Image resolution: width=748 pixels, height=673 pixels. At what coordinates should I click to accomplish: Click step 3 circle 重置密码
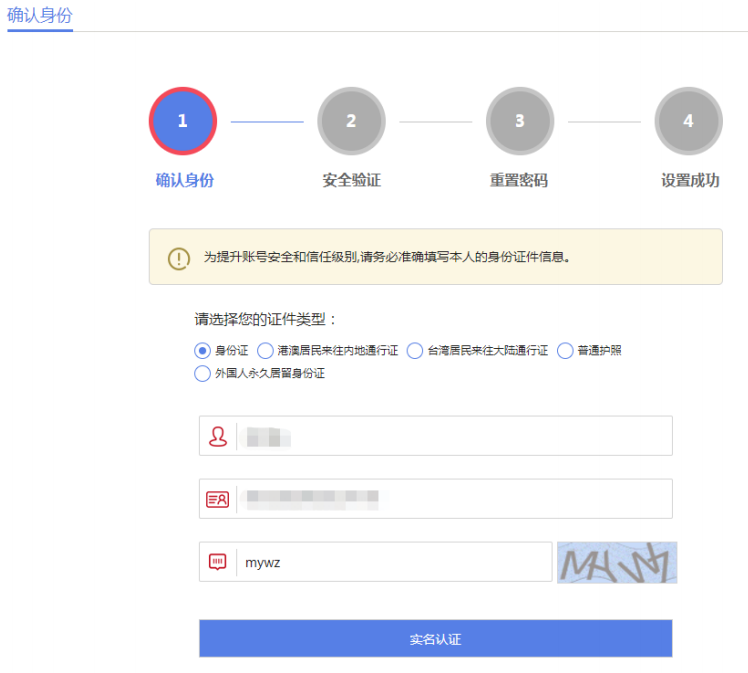(x=519, y=121)
